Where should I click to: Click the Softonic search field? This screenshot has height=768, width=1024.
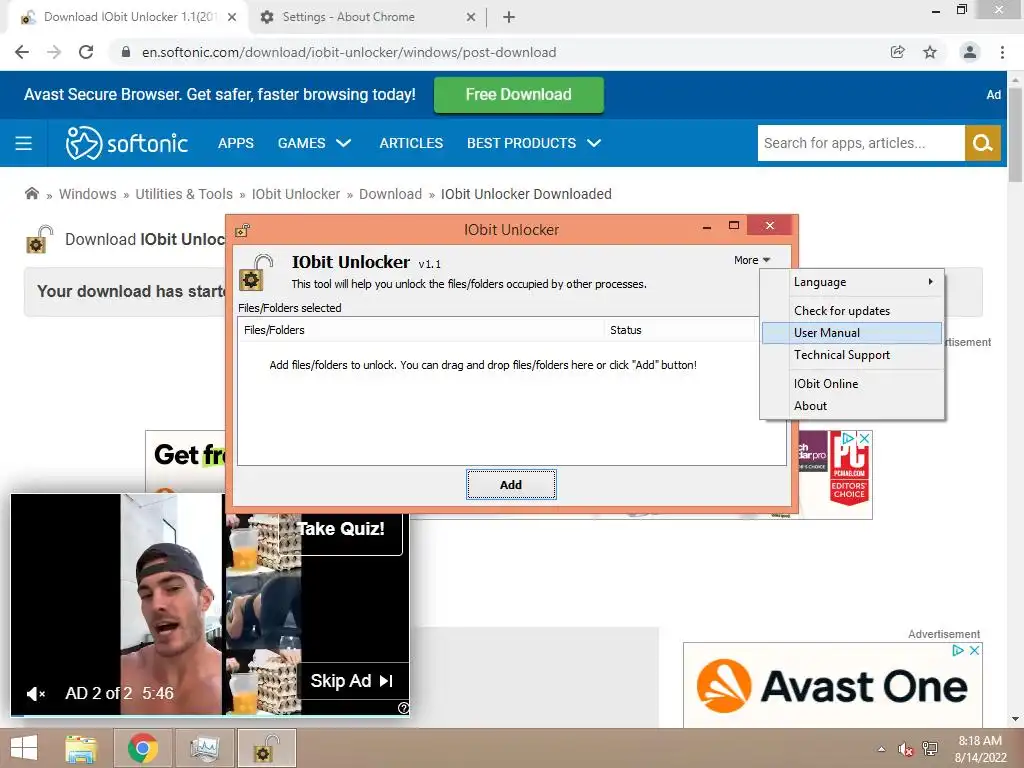(861, 143)
